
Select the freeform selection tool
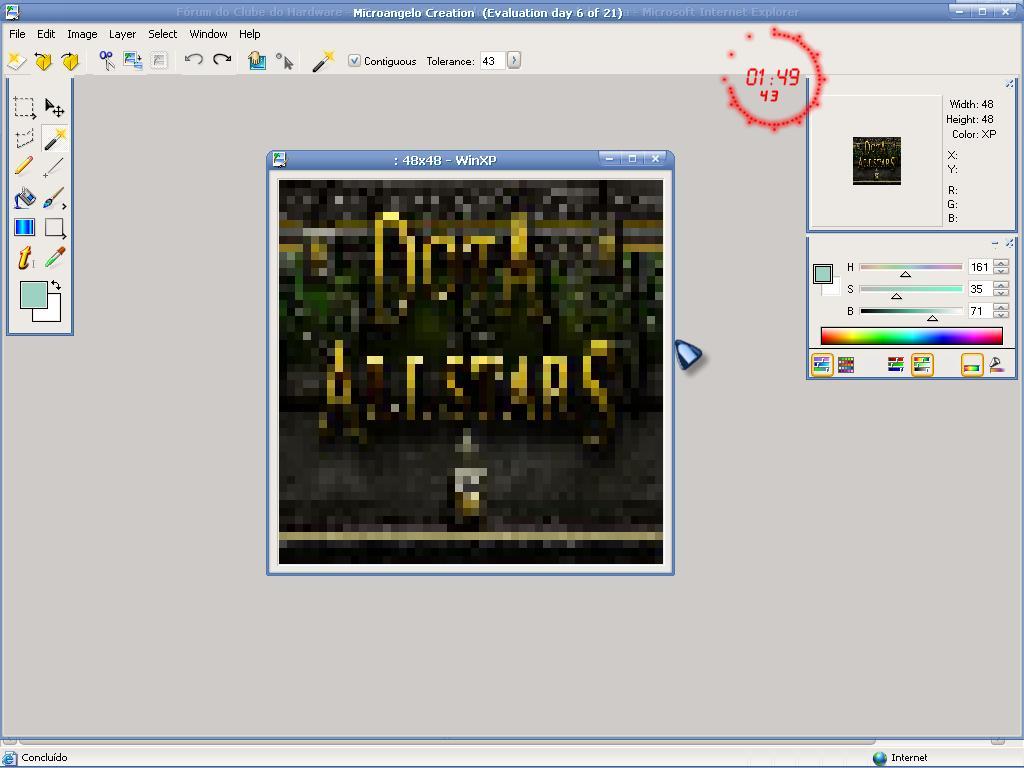[25, 138]
